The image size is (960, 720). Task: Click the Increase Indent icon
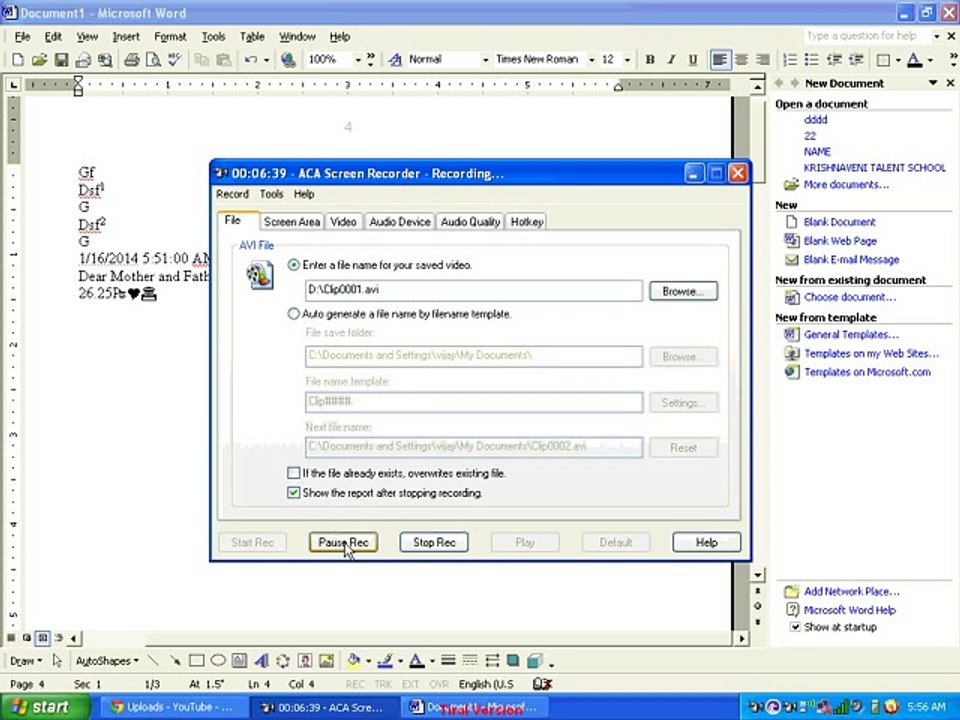pyautogui.click(x=856, y=59)
